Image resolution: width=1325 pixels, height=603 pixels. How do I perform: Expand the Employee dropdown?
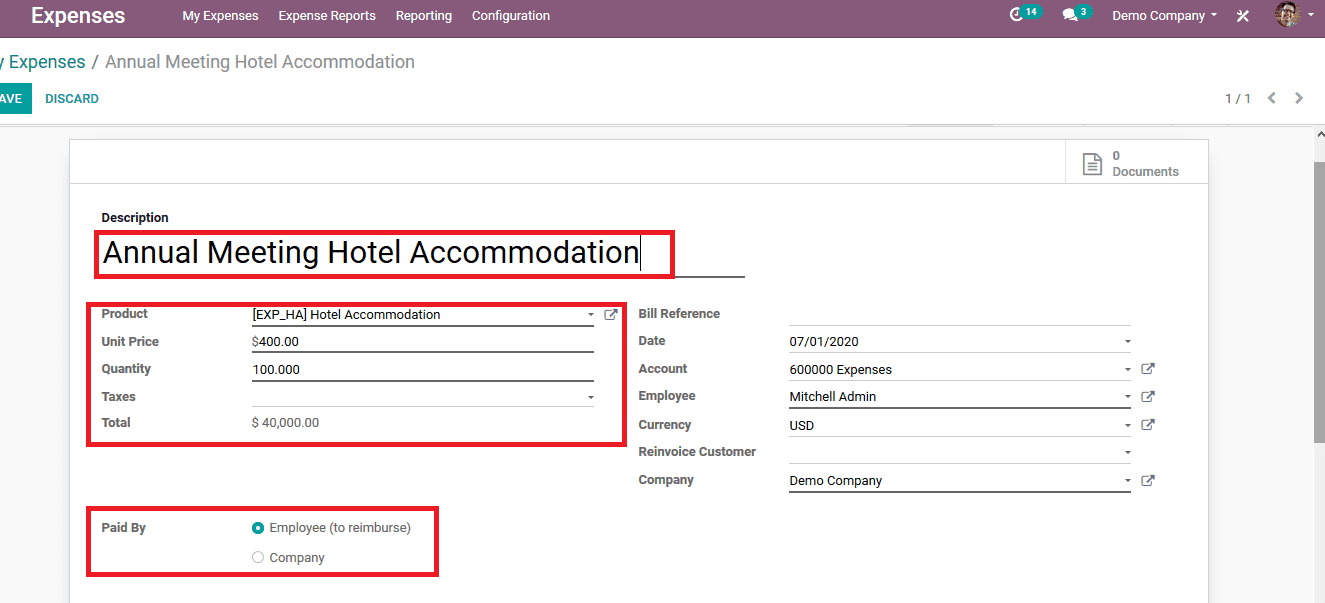pos(1127,397)
